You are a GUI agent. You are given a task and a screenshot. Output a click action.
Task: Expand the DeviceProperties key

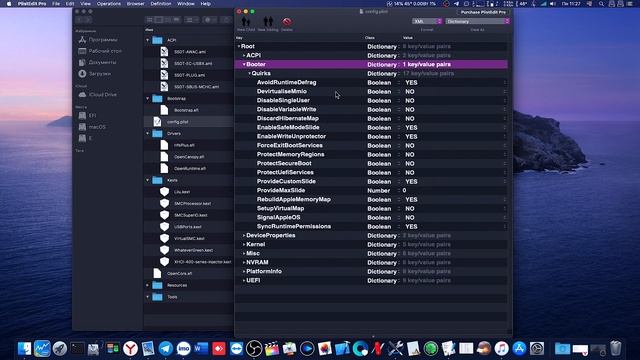(244, 236)
